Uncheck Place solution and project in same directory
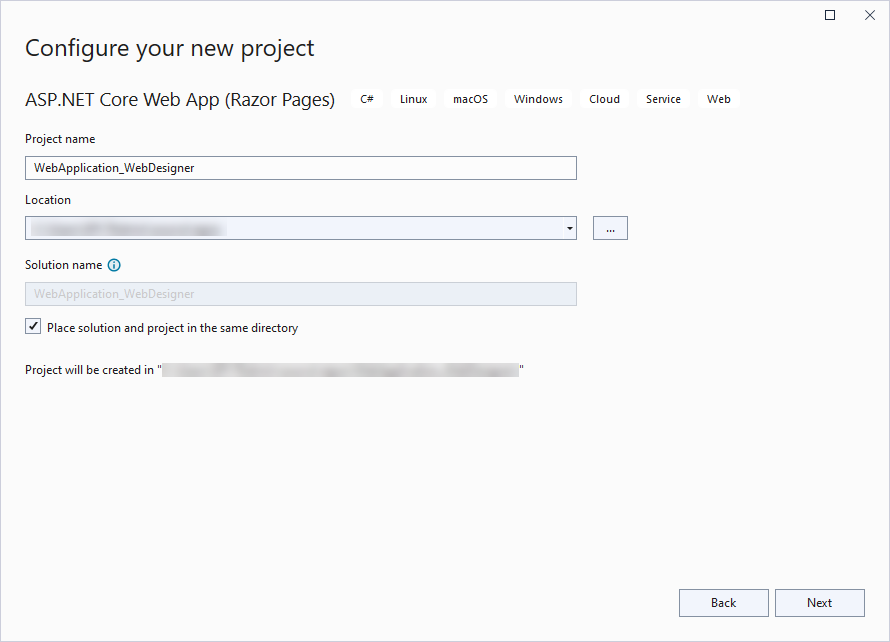 pos(33,326)
